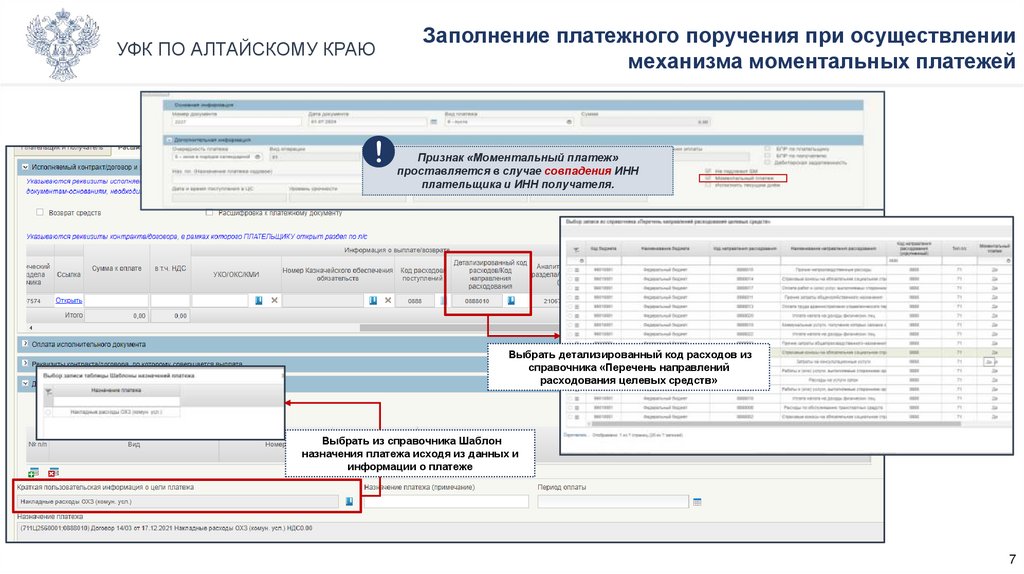The width and height of the screenshot is (1024, 574).
Task: Click the Сумма к оплате input cell
Action: click(116, 300)
